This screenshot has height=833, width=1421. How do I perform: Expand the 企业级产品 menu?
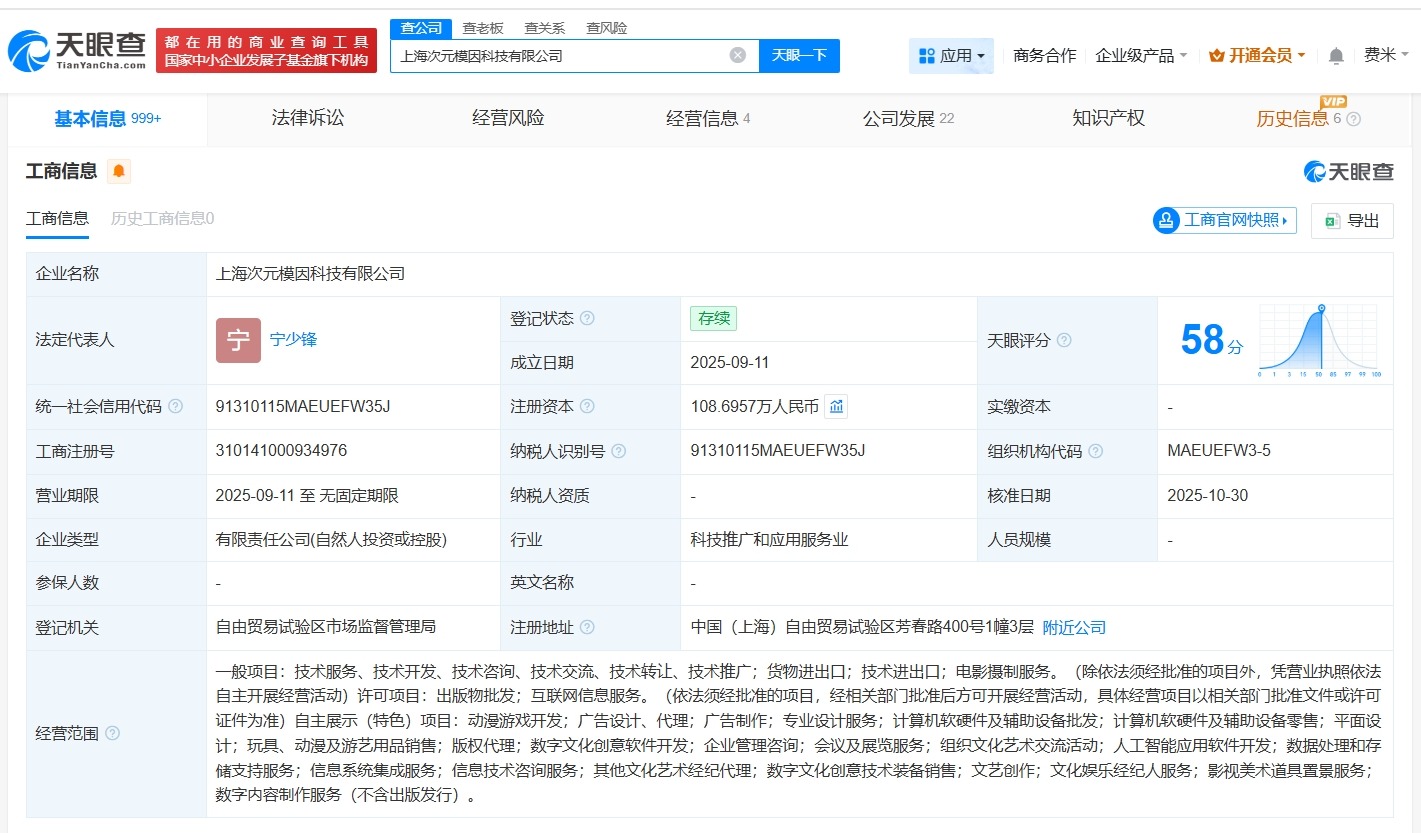pos(1142,56)
